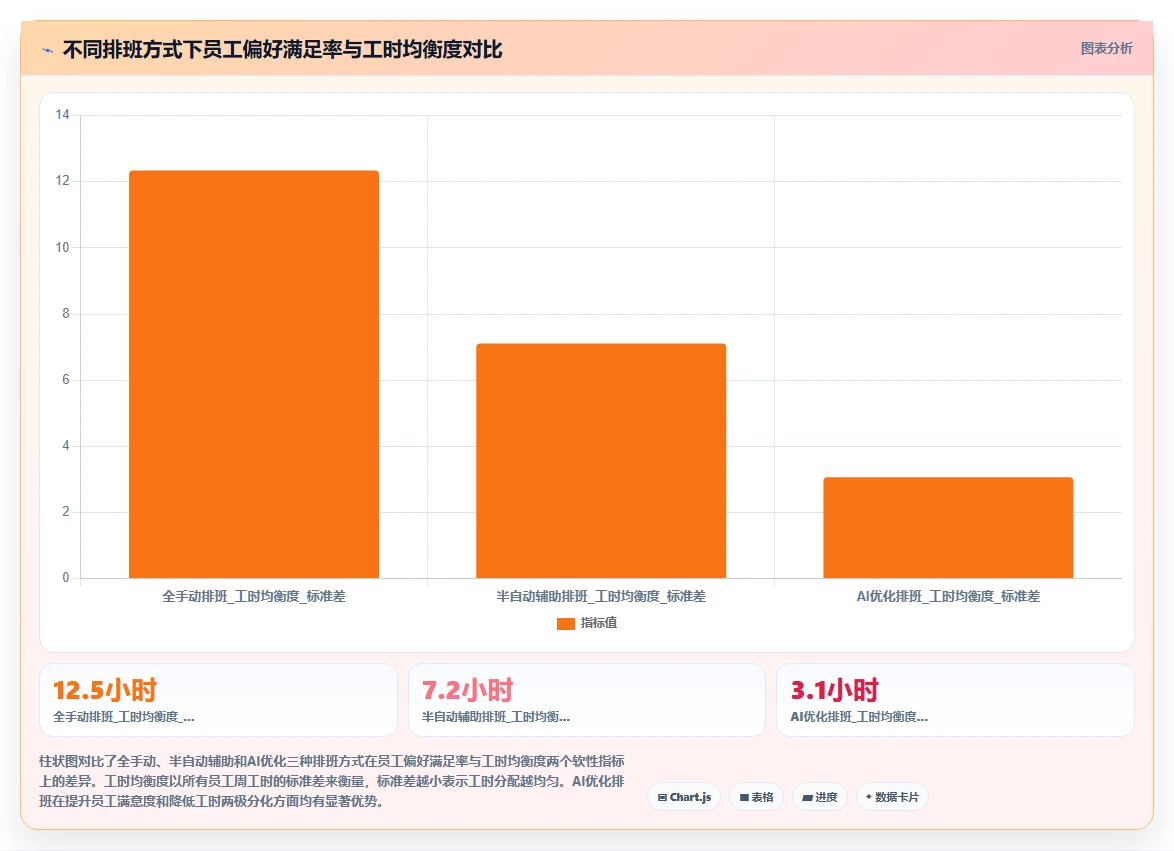Image resolution: width=1174 pixels, height=851 pixels.
Task: Select the 半自动辅助排班 bar in chart
Action: 600,460
